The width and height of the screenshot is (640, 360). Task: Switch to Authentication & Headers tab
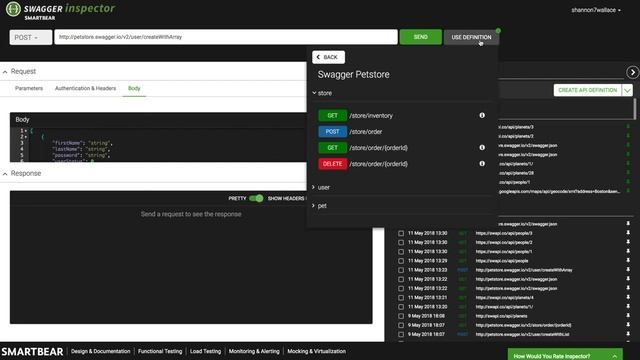click(85, 88)
